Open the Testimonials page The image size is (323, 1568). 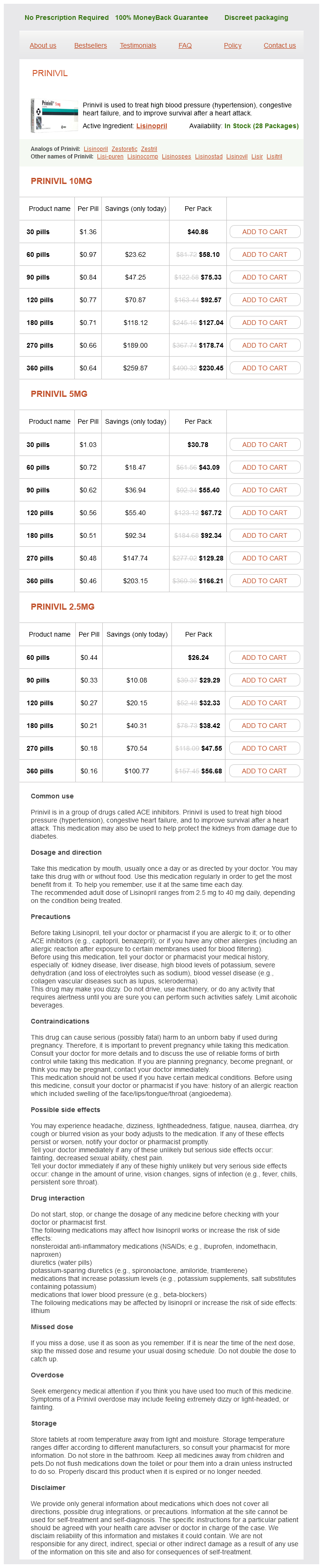click(x=138, y=46)
